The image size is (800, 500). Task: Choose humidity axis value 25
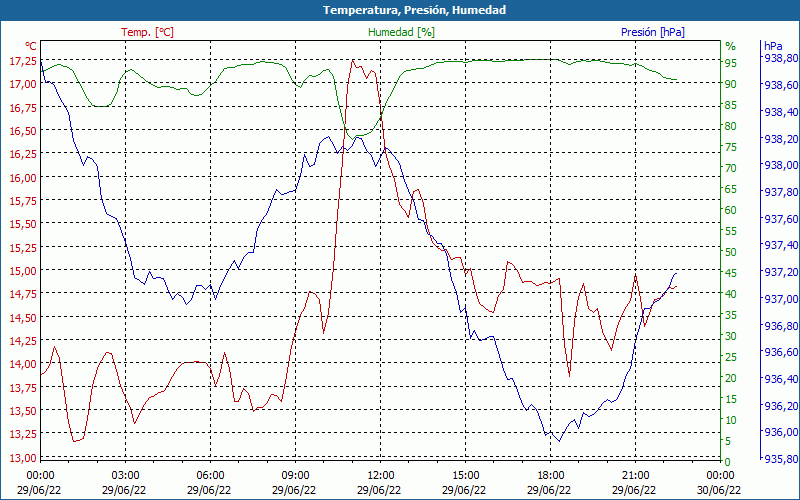pyautogui.click(x=731, y=357)
